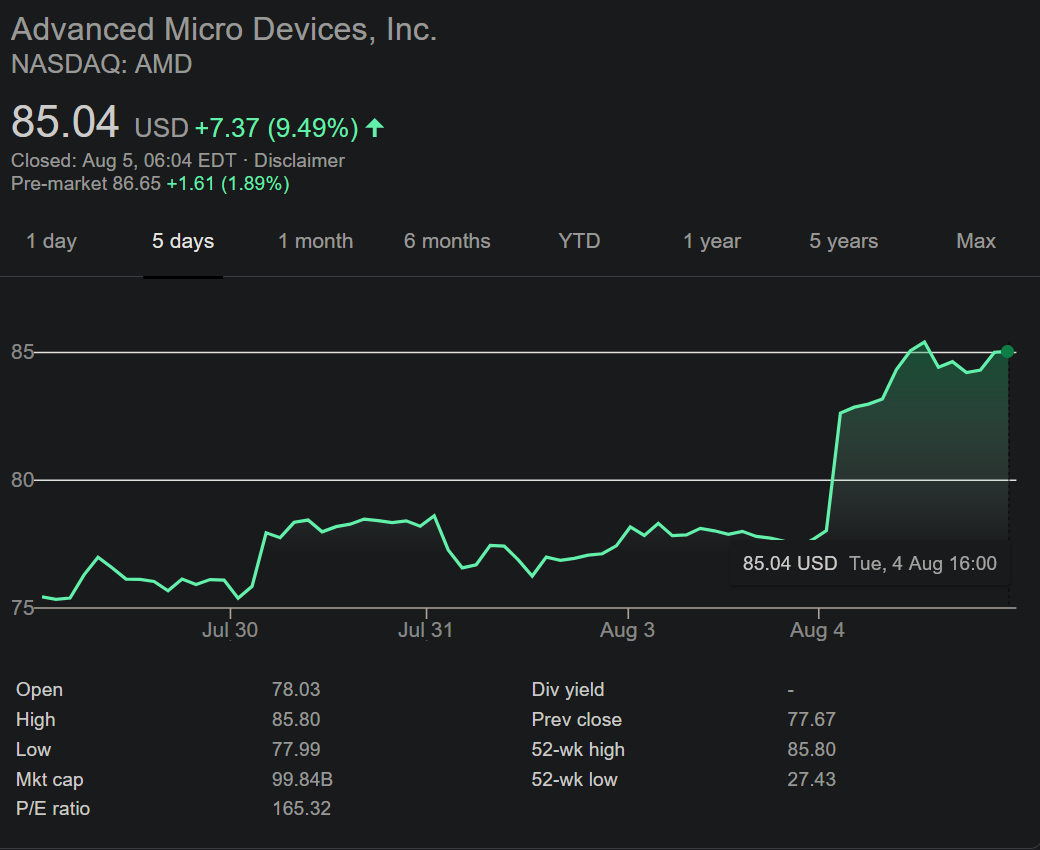Click the green endpoint dot on chart line
Screen dimensions: 1040x850
[1007, 351]
